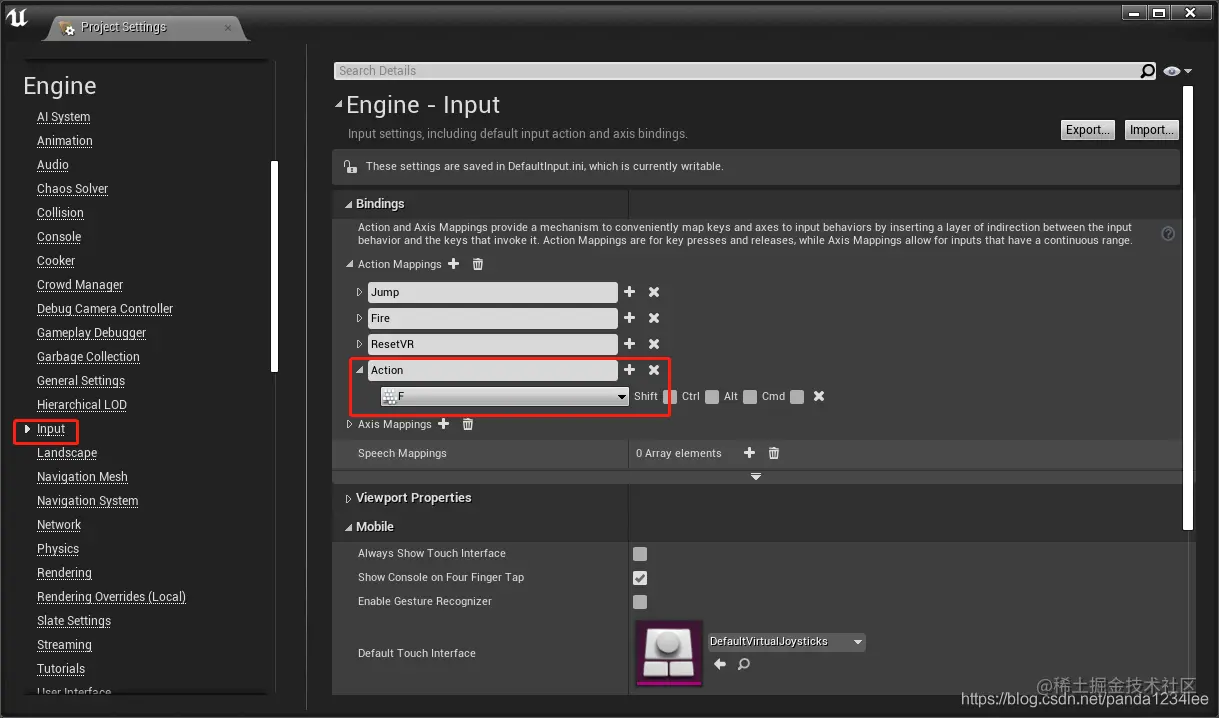The width and height of the screenshot is (1219, 718).
Task: Remove the Jump action mapping
Action: tap(654, 292)
